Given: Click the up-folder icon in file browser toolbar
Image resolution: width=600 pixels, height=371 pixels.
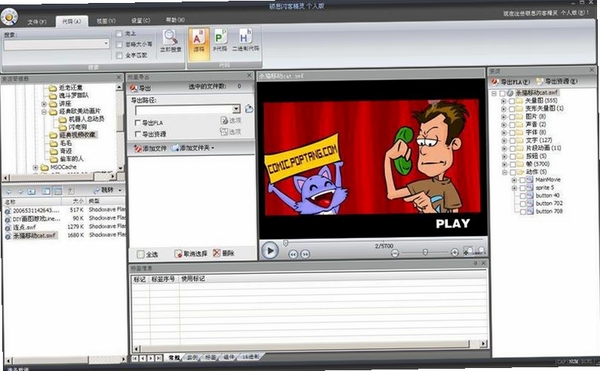Looking at the screenshot, I should (x=71, y=190).
